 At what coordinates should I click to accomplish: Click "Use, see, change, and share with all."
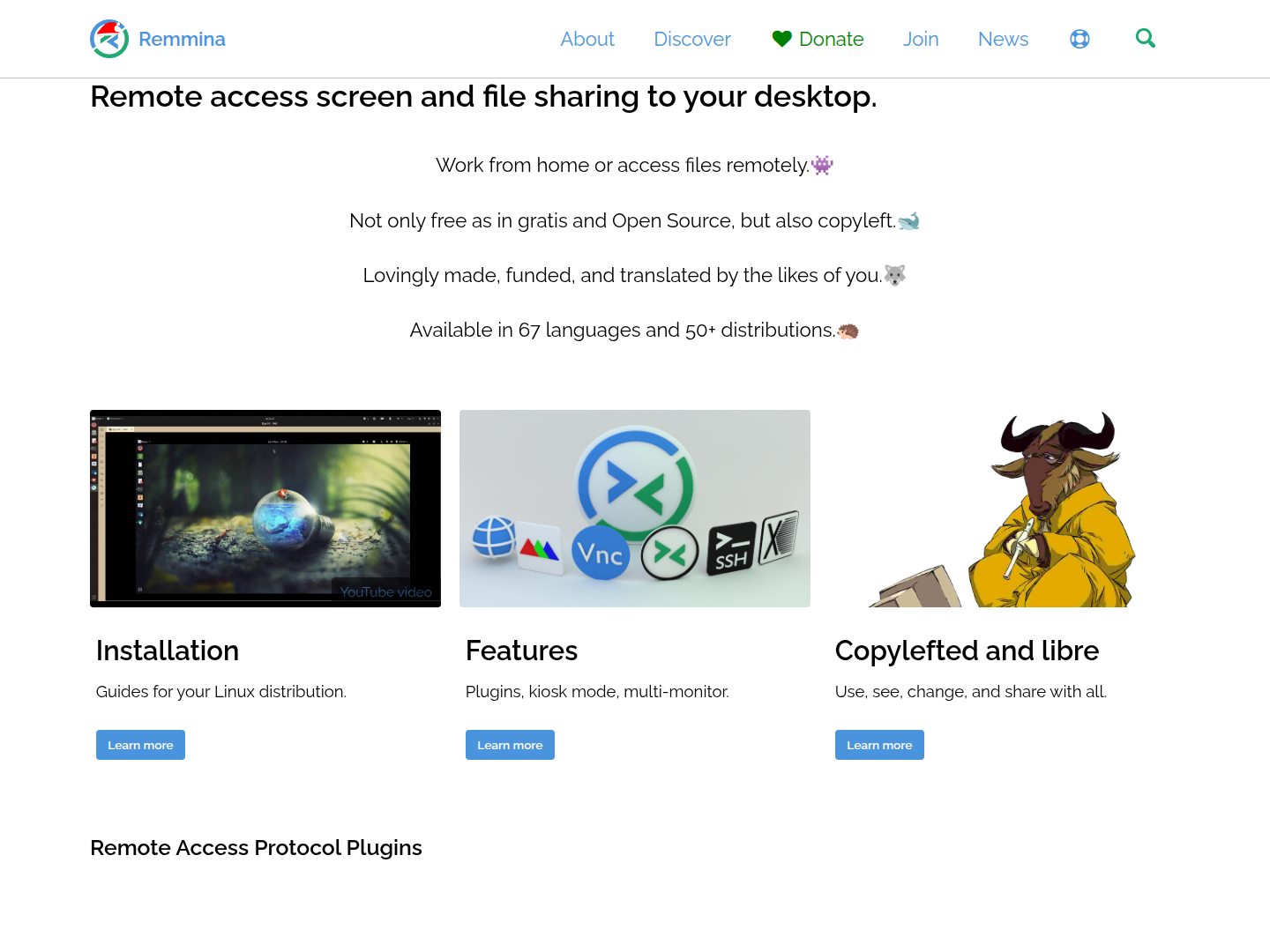pyautogui.click(x=970, y=692)
